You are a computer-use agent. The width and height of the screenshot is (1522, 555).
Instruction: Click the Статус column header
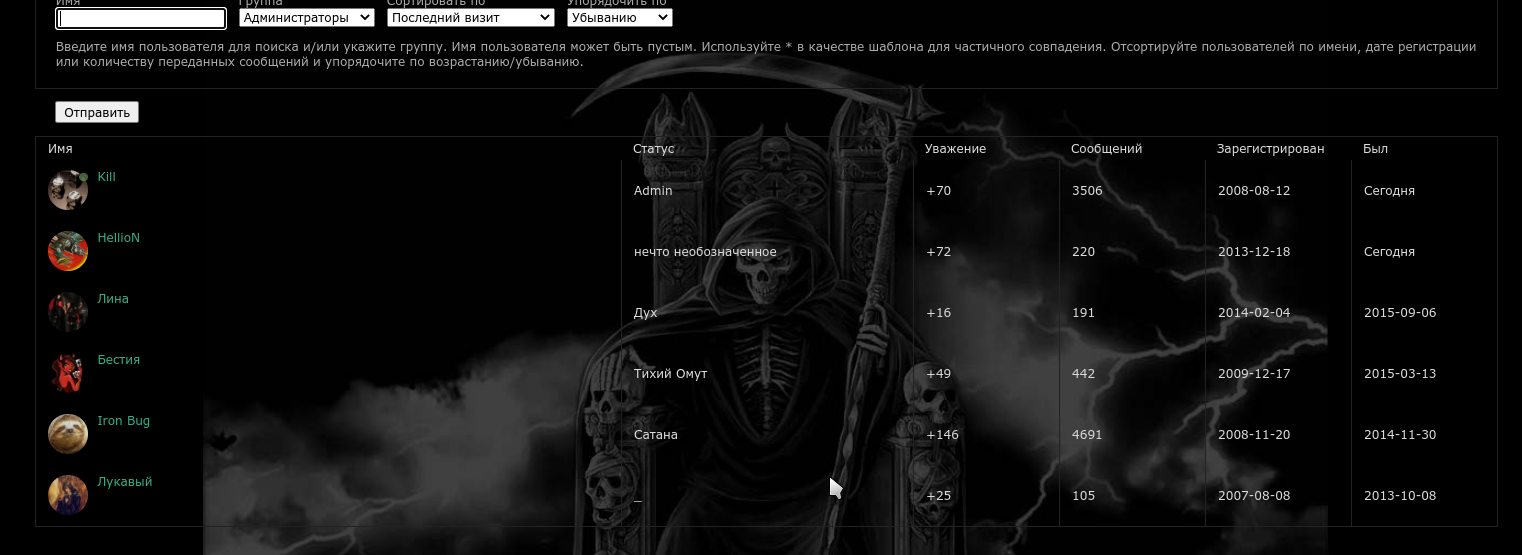point(654,149)
